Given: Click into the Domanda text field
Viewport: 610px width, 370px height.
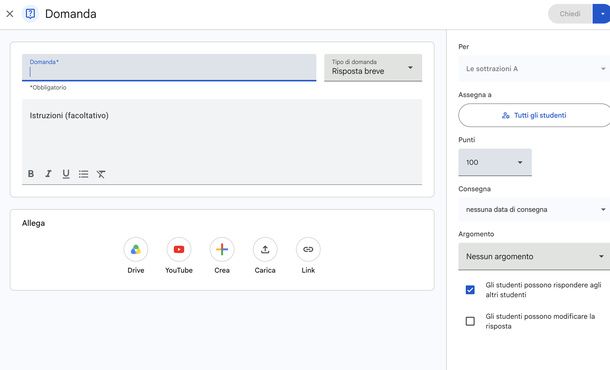Looking at the screenshot, I should point(169,68).
